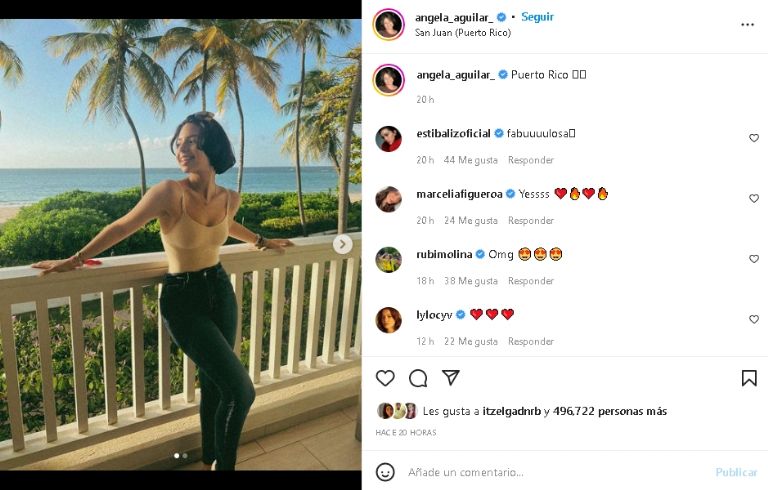Like estibalizoficial's comment
This screenshot has width=768, height=490.
pyautogui.click(x=754, y=138)
